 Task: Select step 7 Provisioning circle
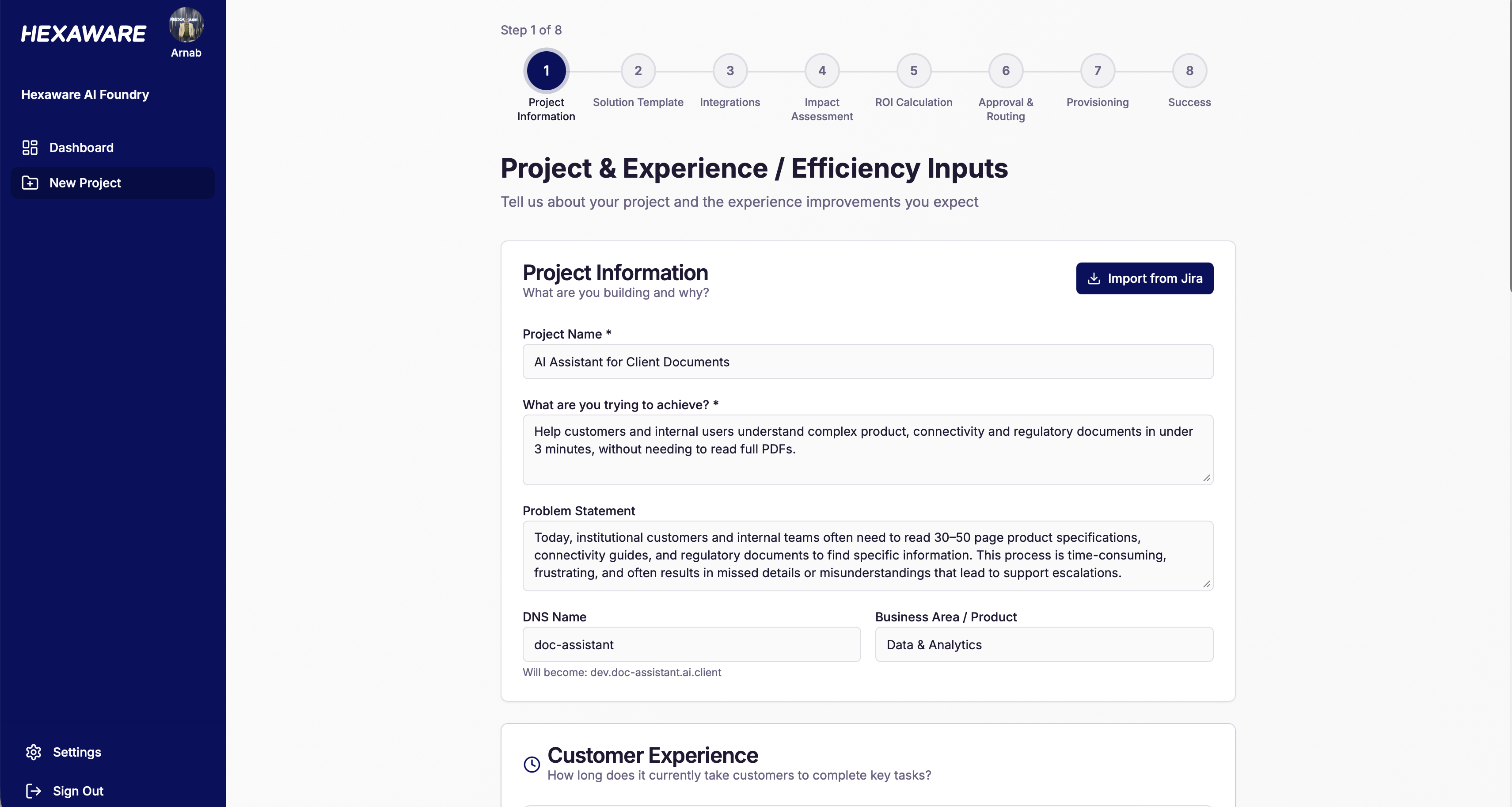(1097, 70)
